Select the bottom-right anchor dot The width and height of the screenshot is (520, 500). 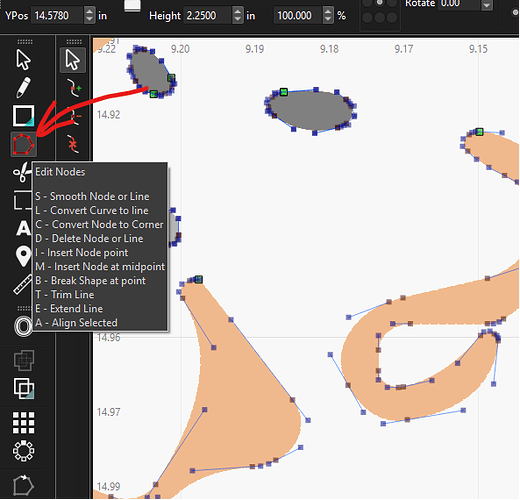coord(392,17)
